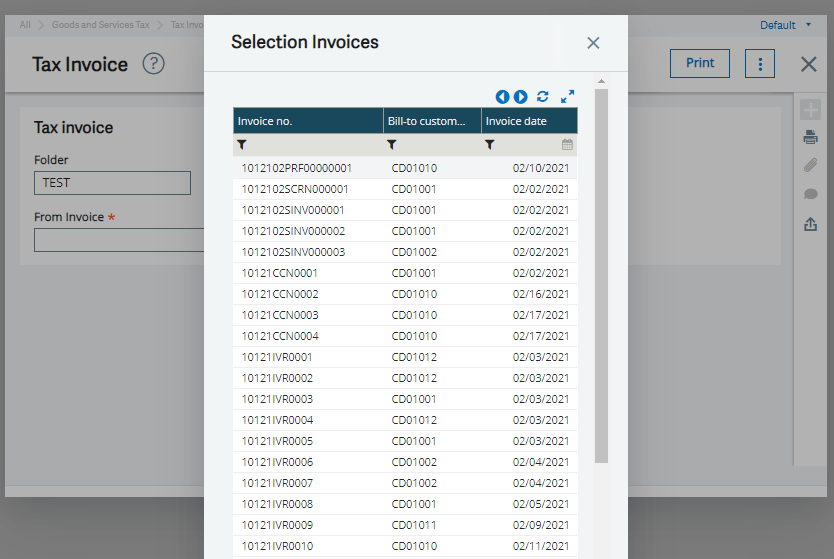
Task: Open the more actions menu beside Print
Action: (x=760, y=64)
